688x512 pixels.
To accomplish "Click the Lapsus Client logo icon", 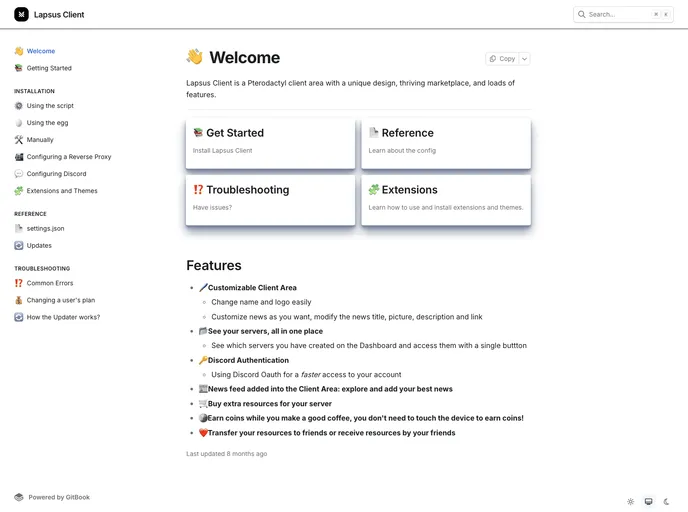I will click(x=21, y=14).
